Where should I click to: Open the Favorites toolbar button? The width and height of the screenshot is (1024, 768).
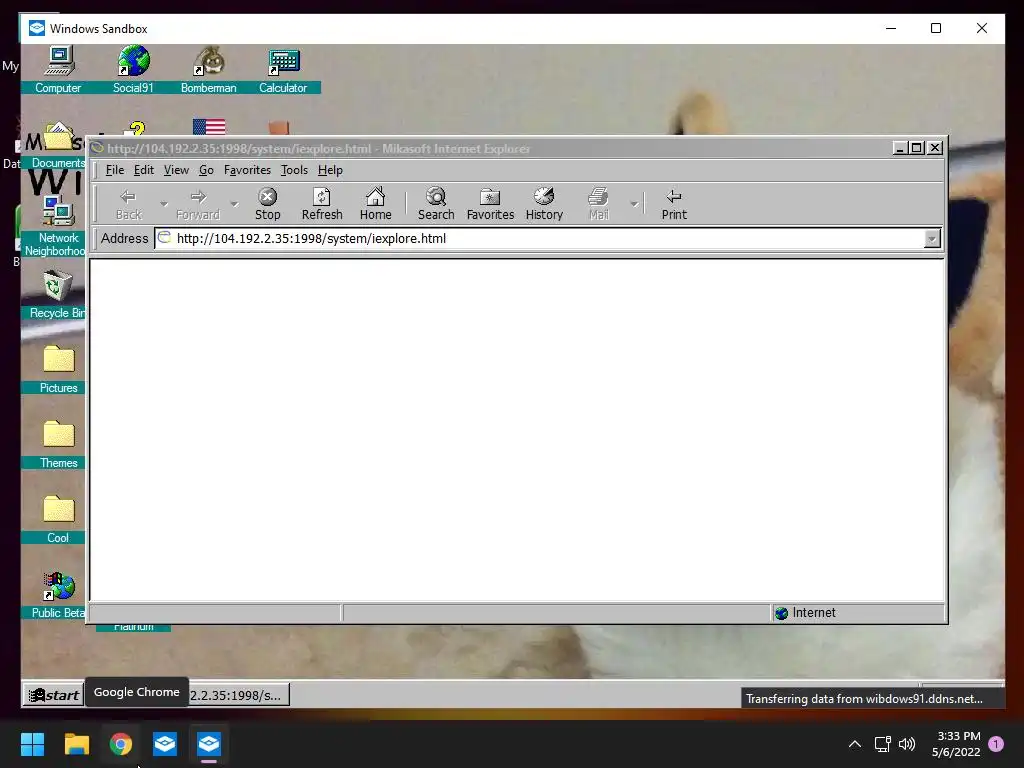coord(490,204)
